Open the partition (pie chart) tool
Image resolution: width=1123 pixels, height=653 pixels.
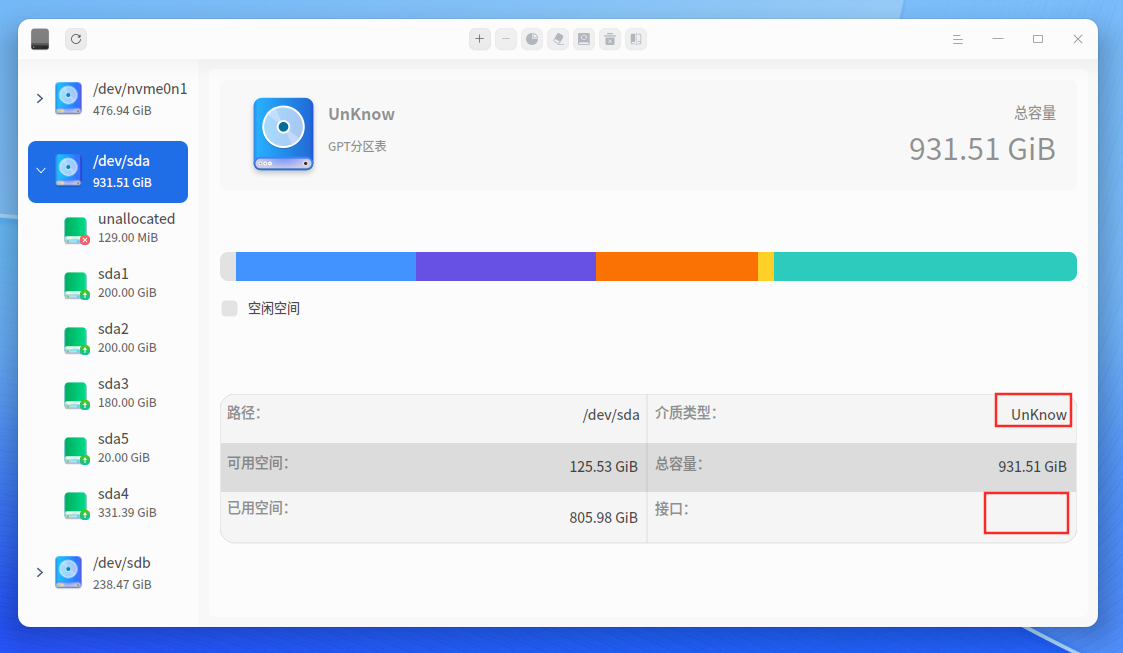pos(532,39)
